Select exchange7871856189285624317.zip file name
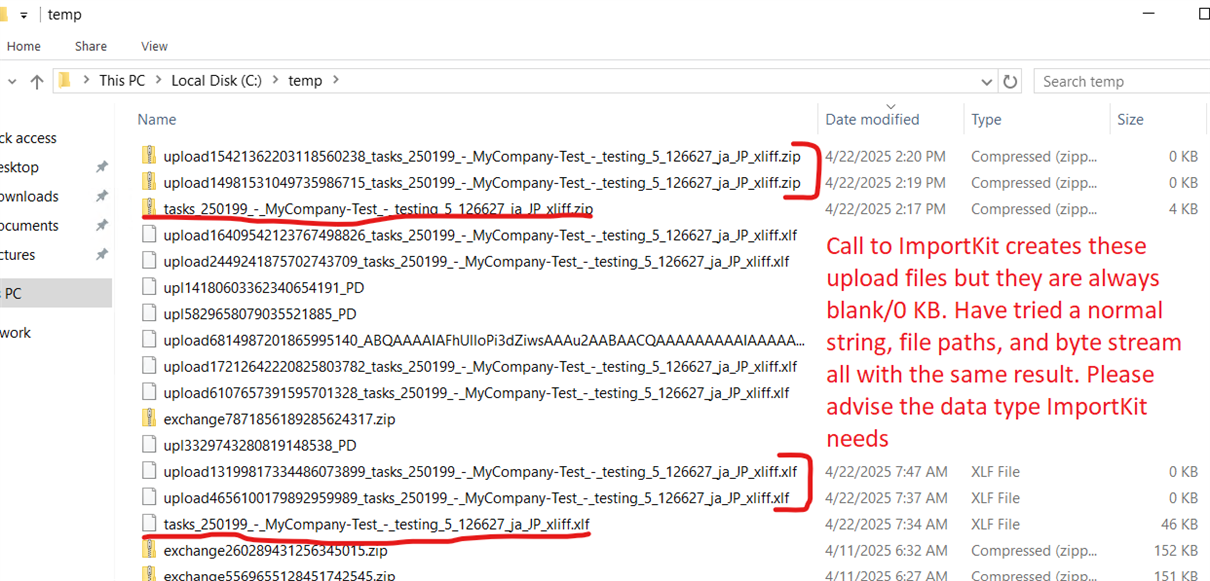 click(279, 418)
